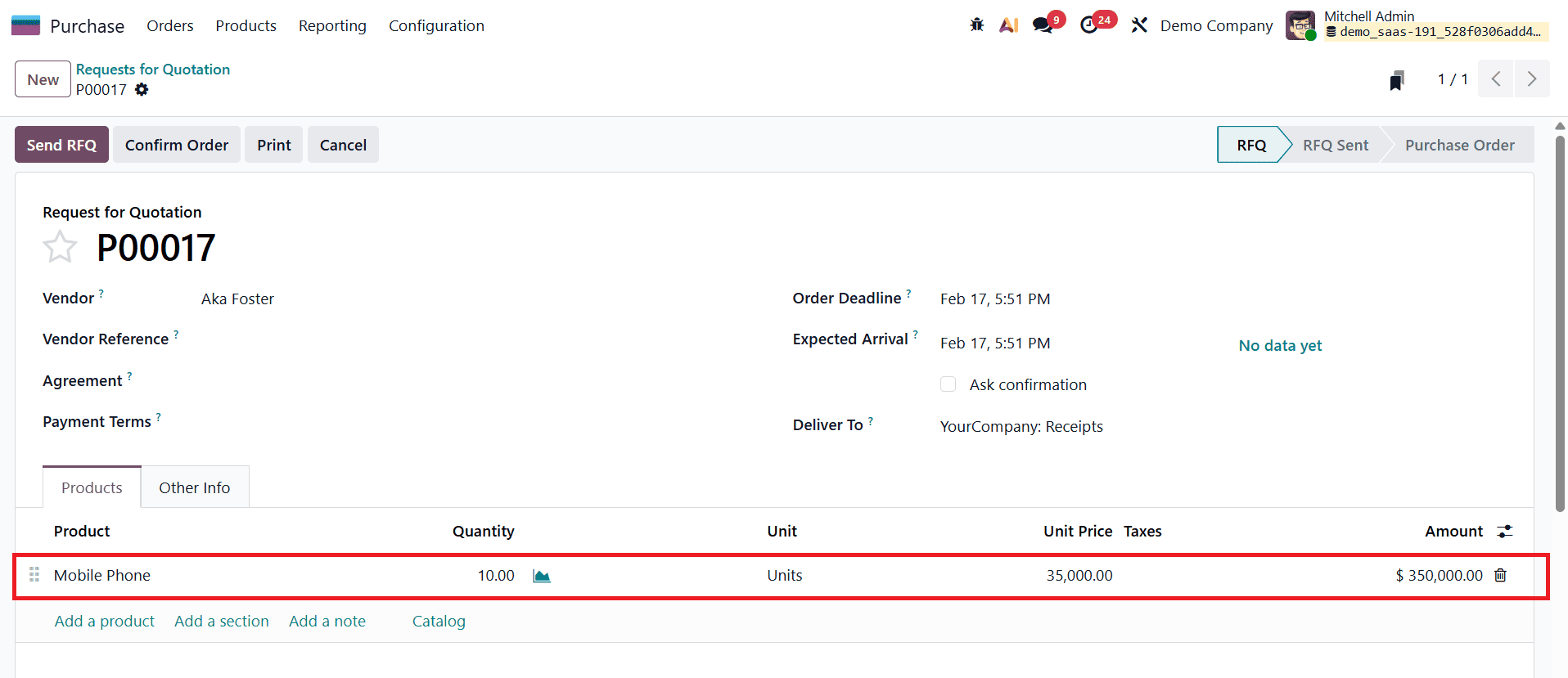Go to next record with the right arrow
The height and width of the screenshot is (678, 1568).
point(1531,79)
